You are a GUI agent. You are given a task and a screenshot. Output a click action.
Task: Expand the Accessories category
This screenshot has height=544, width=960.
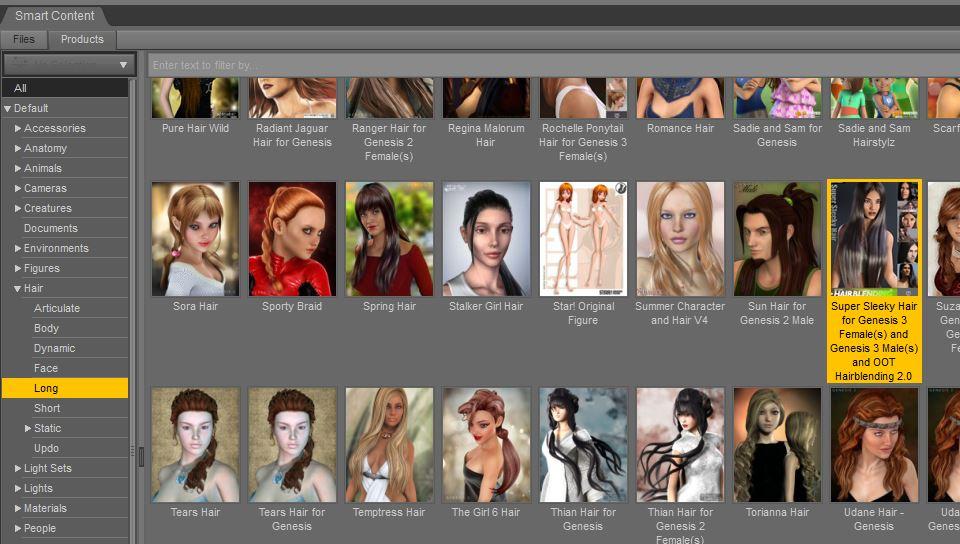[x=18, y=129]
